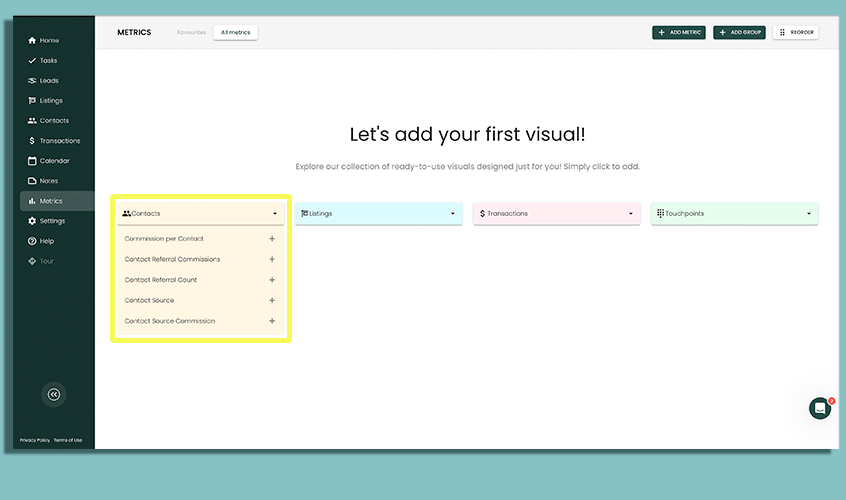846x500 pixels.
Task: Open the Privacy Policy link
Action: [35, 440]
